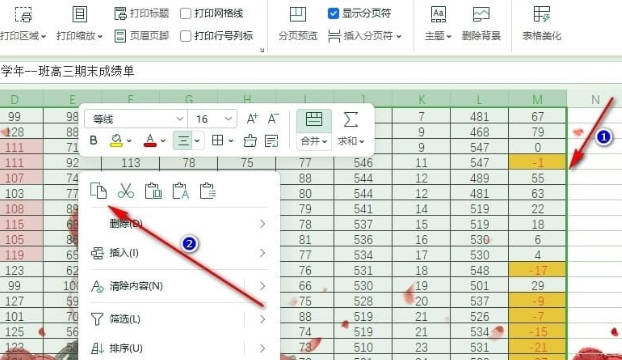The width and height of the screenshot is (622, 360).
Task: Click the 打印缩放 print scaling icon
Action: [x=79, y=14]
